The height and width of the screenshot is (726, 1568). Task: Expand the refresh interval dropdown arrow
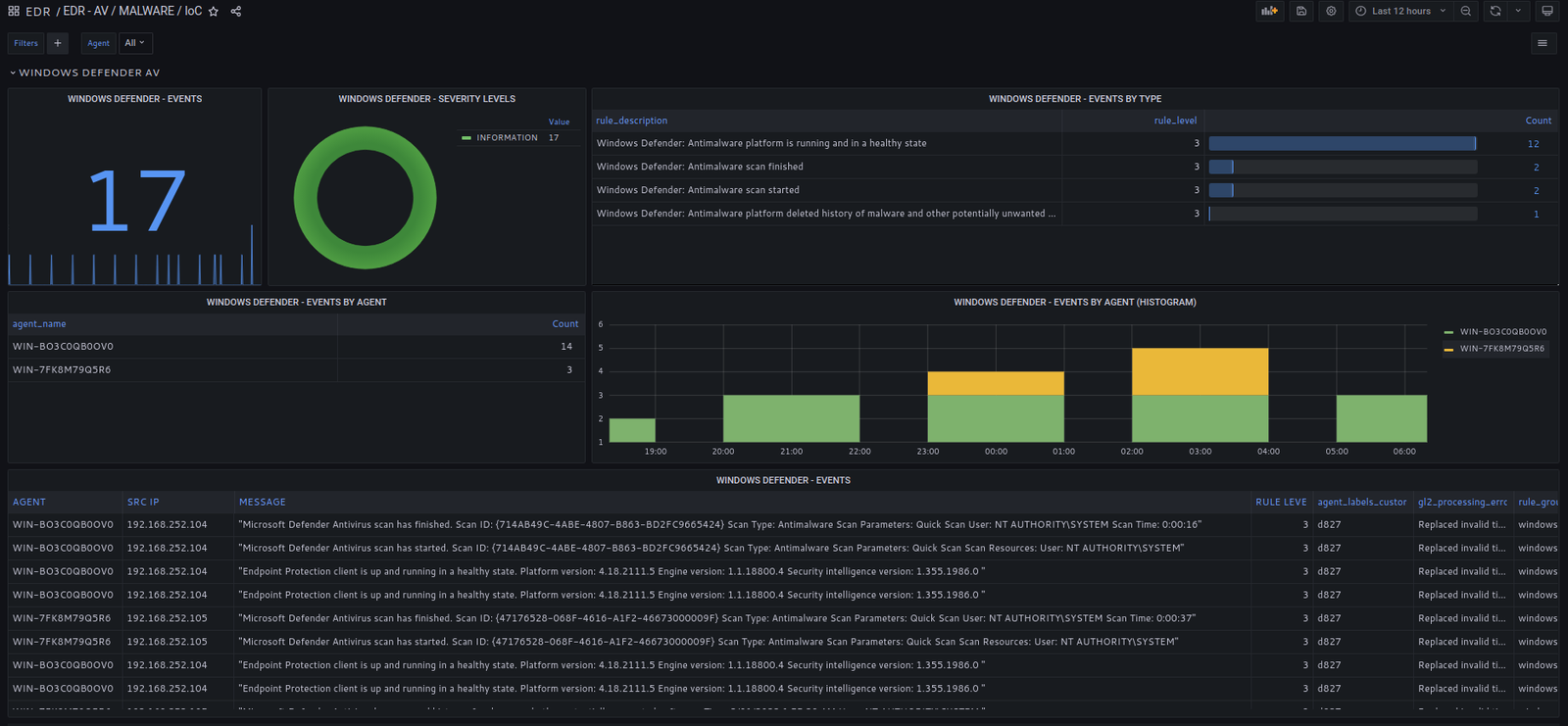pos(1518,11)
